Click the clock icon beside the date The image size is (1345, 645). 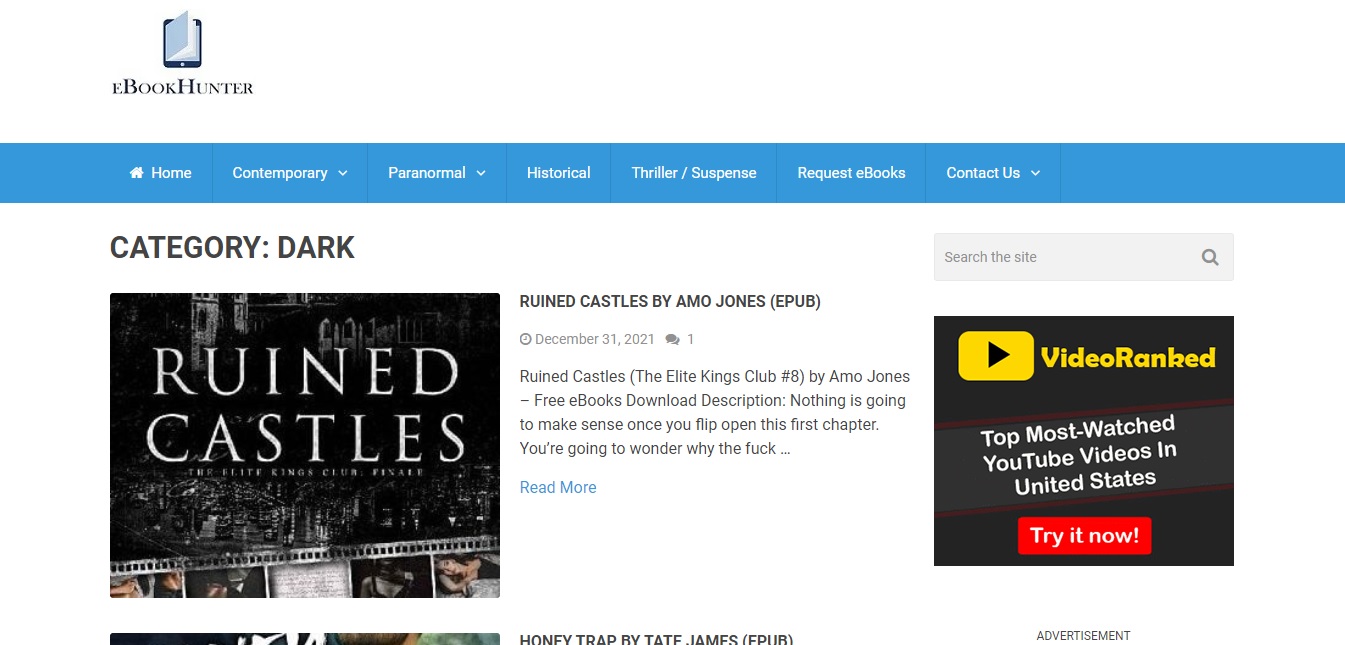[x=525, y=340]
